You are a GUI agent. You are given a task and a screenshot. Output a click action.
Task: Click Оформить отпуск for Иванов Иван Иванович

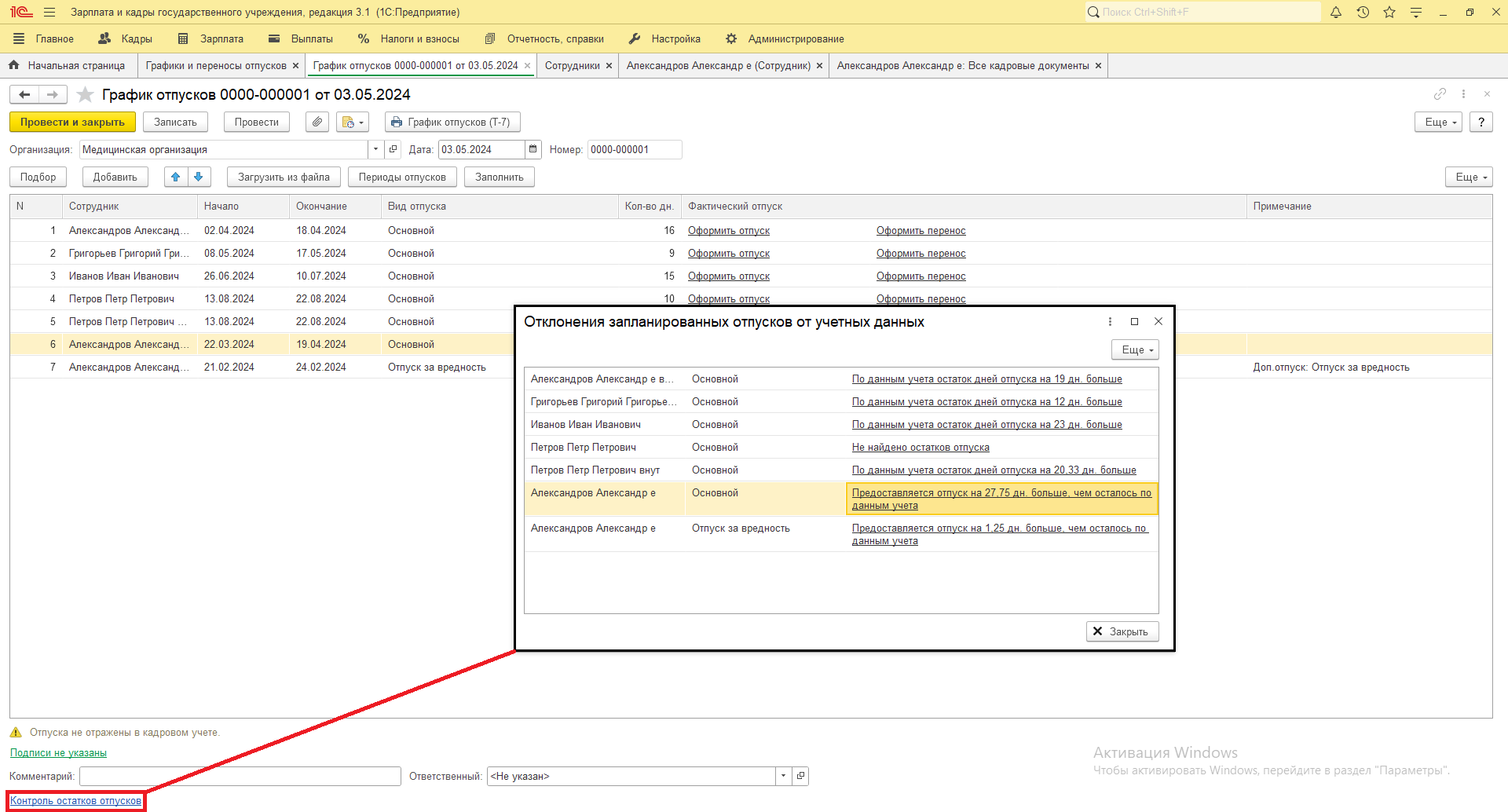click(x=729, y=276)
